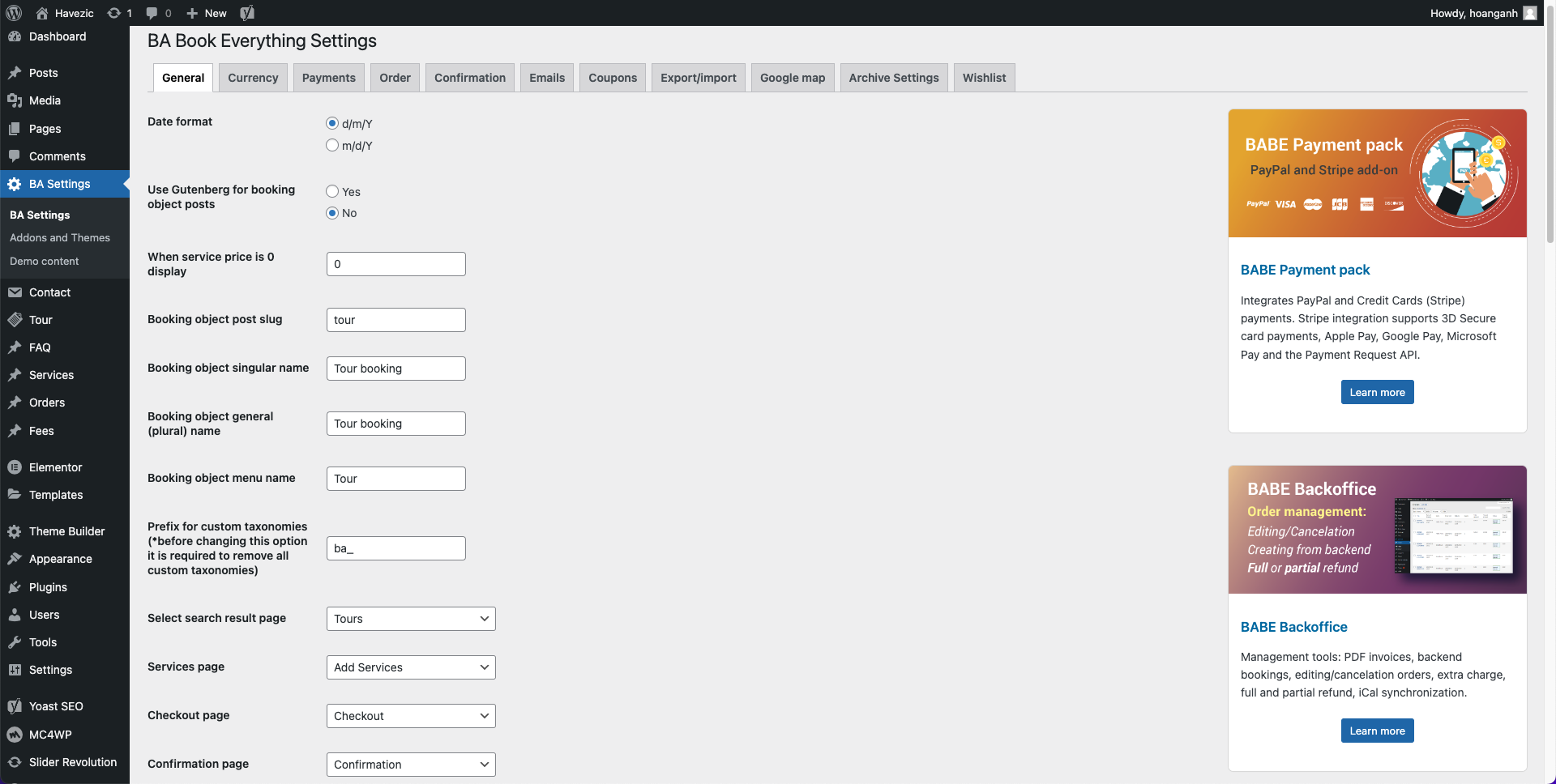Choose No for Gutenberg booking posts
Screen dimensions: 1556x784
[x=332, y=213]
